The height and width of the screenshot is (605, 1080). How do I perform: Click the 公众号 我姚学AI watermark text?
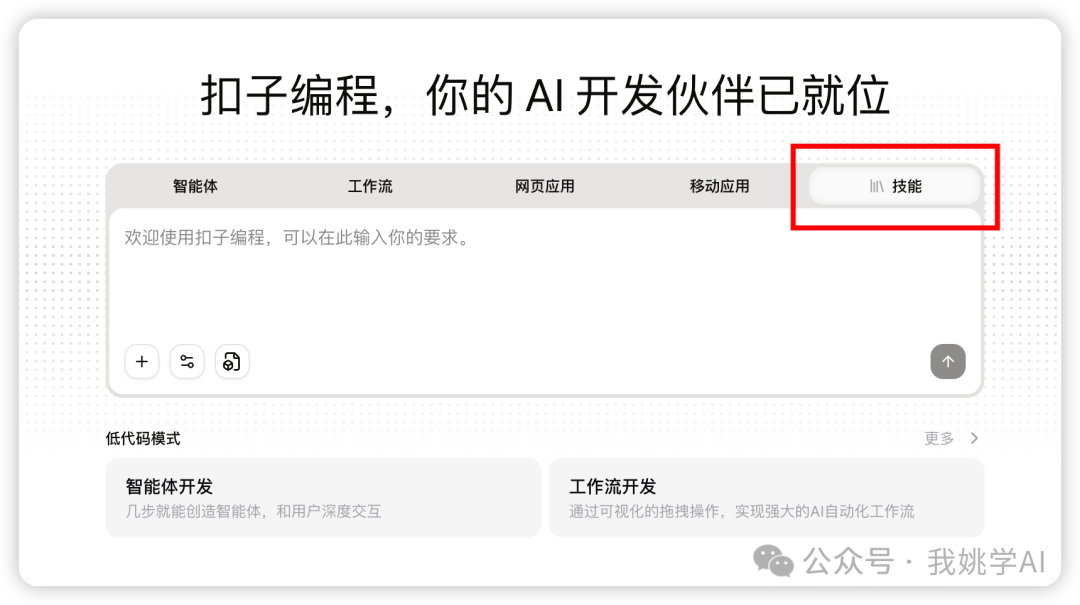pyautogui.click(x=924, y=562)
